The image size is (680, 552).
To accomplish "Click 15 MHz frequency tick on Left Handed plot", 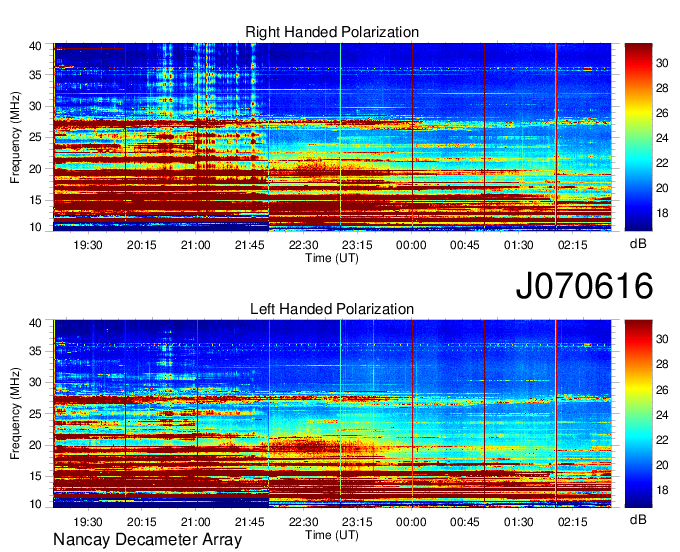I will 35,477.
